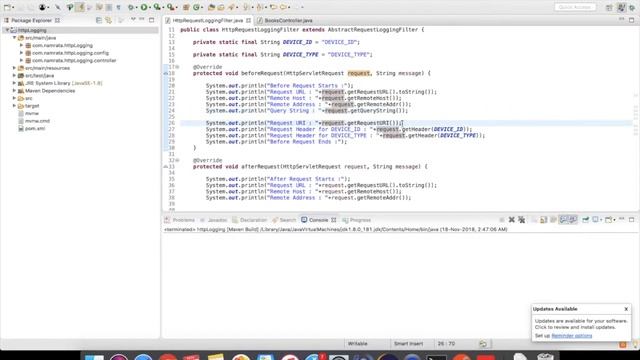This screenshot has height=360, width=640.
Task: Expand the src/test/java folder
Action: click(x=14, y=76)
